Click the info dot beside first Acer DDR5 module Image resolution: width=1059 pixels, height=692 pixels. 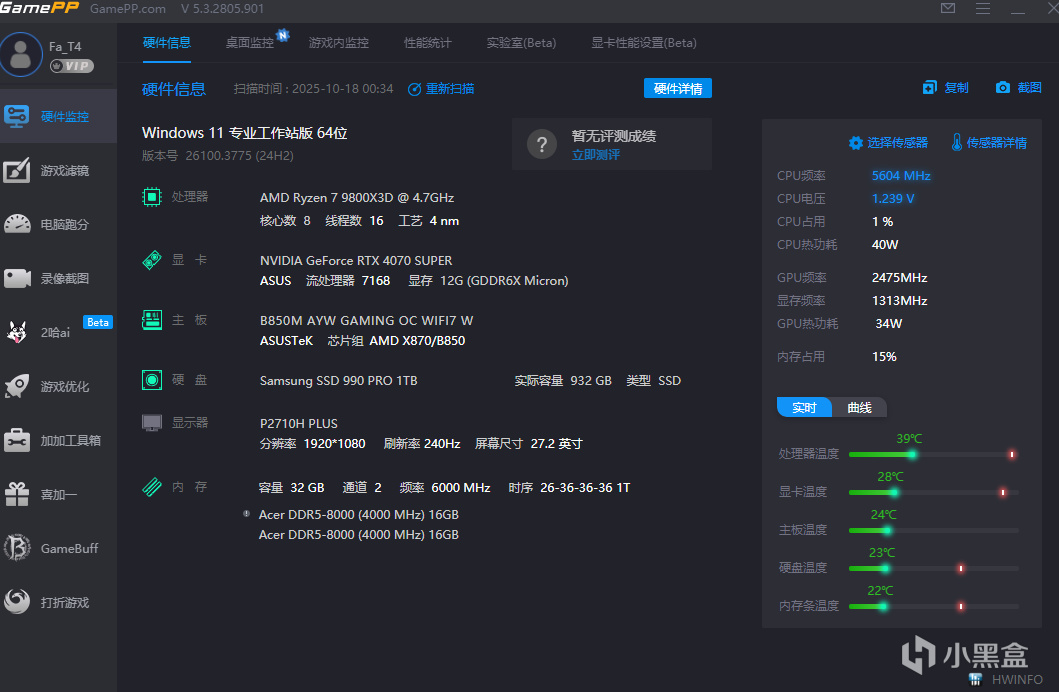pyautogui.click(x=247, y=514)
